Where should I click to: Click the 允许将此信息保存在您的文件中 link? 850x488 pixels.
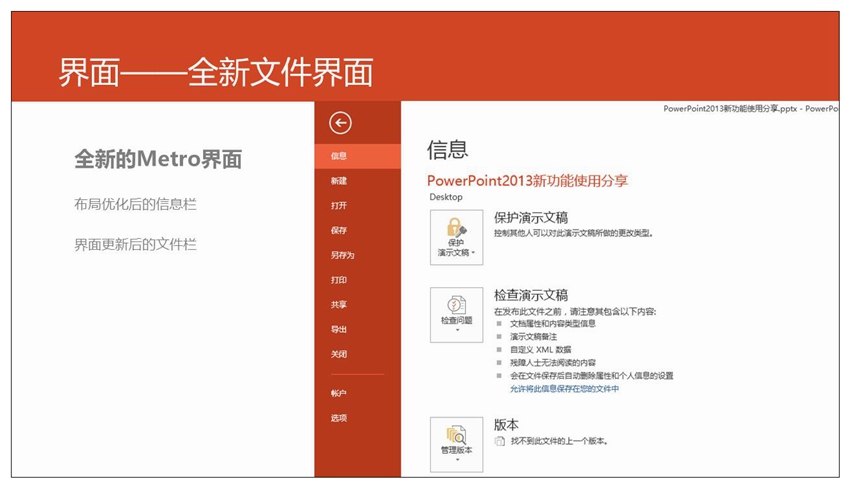(564, 389)
